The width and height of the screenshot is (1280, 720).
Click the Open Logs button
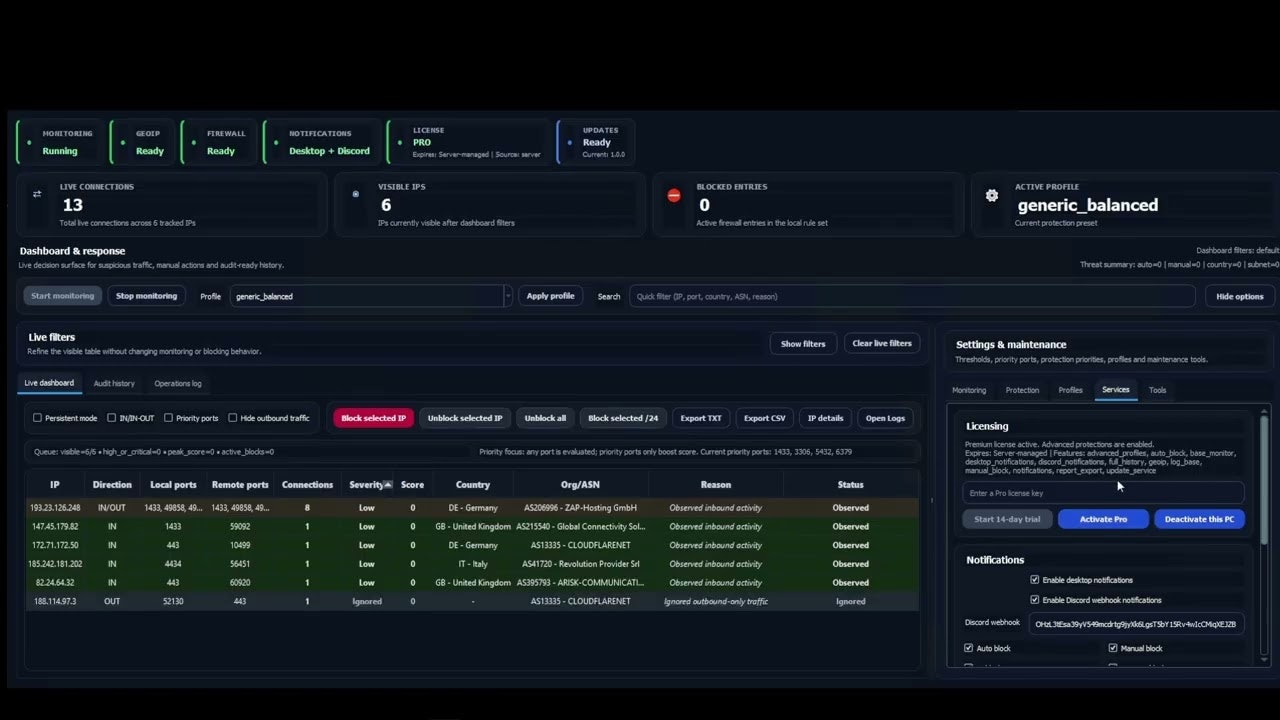[x=885, y=418]
